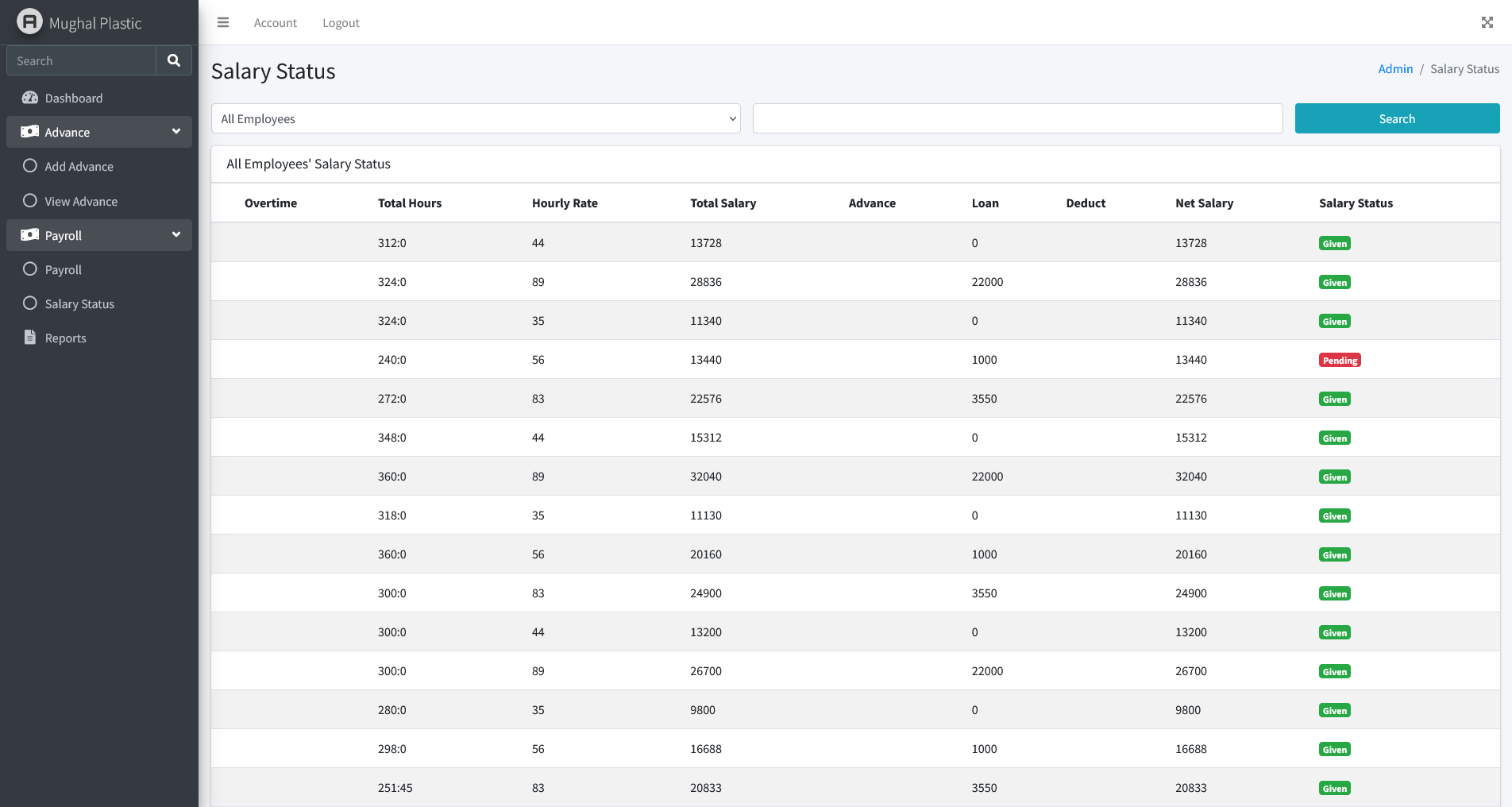The width and height of the screenshot is (1512, 807).
Task: Click the Reports document icon
Action: pos(30,338)
